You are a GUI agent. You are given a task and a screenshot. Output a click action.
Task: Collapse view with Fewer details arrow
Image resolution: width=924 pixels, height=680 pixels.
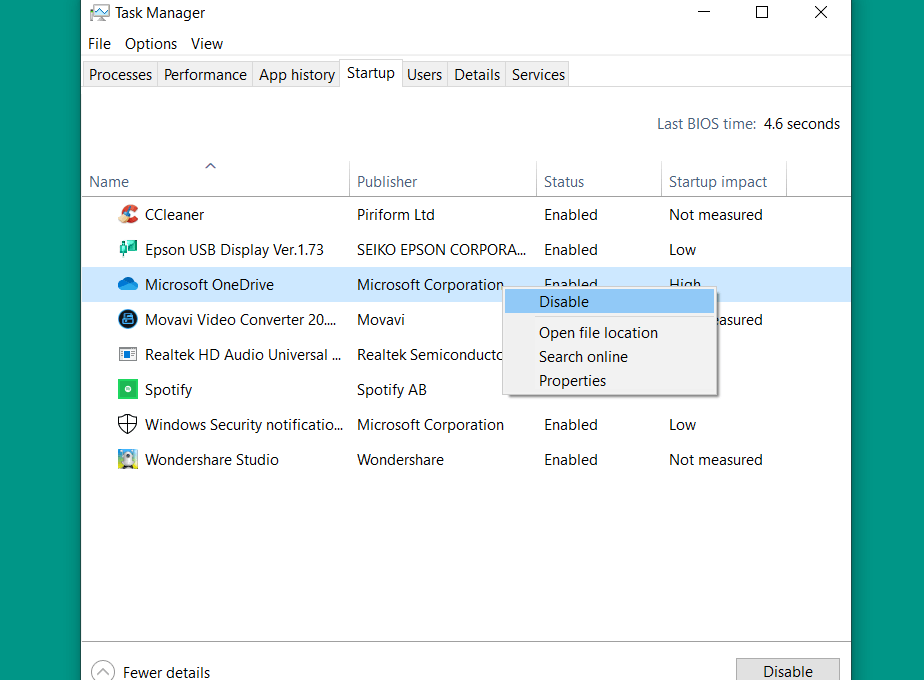click(x=103, y=671)
